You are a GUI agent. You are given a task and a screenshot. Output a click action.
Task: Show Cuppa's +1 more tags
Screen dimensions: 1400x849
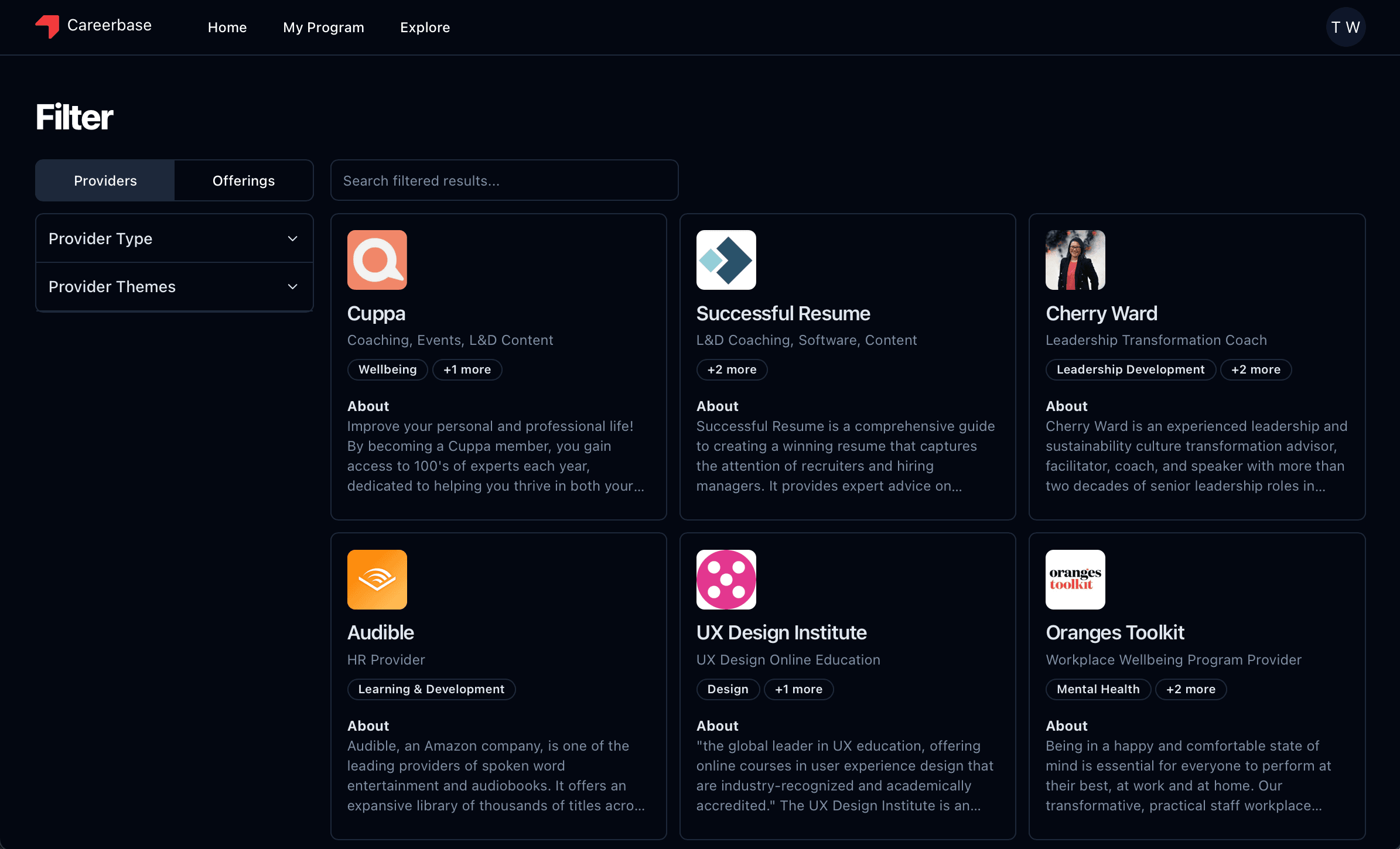467,369
